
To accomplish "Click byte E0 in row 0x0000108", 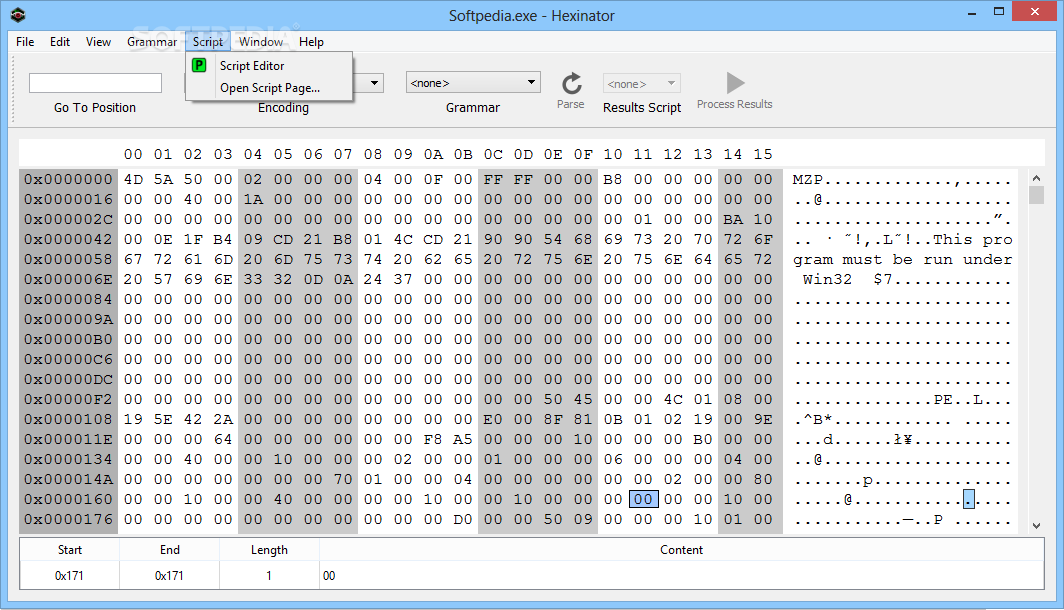I will [x=493, y=419].
